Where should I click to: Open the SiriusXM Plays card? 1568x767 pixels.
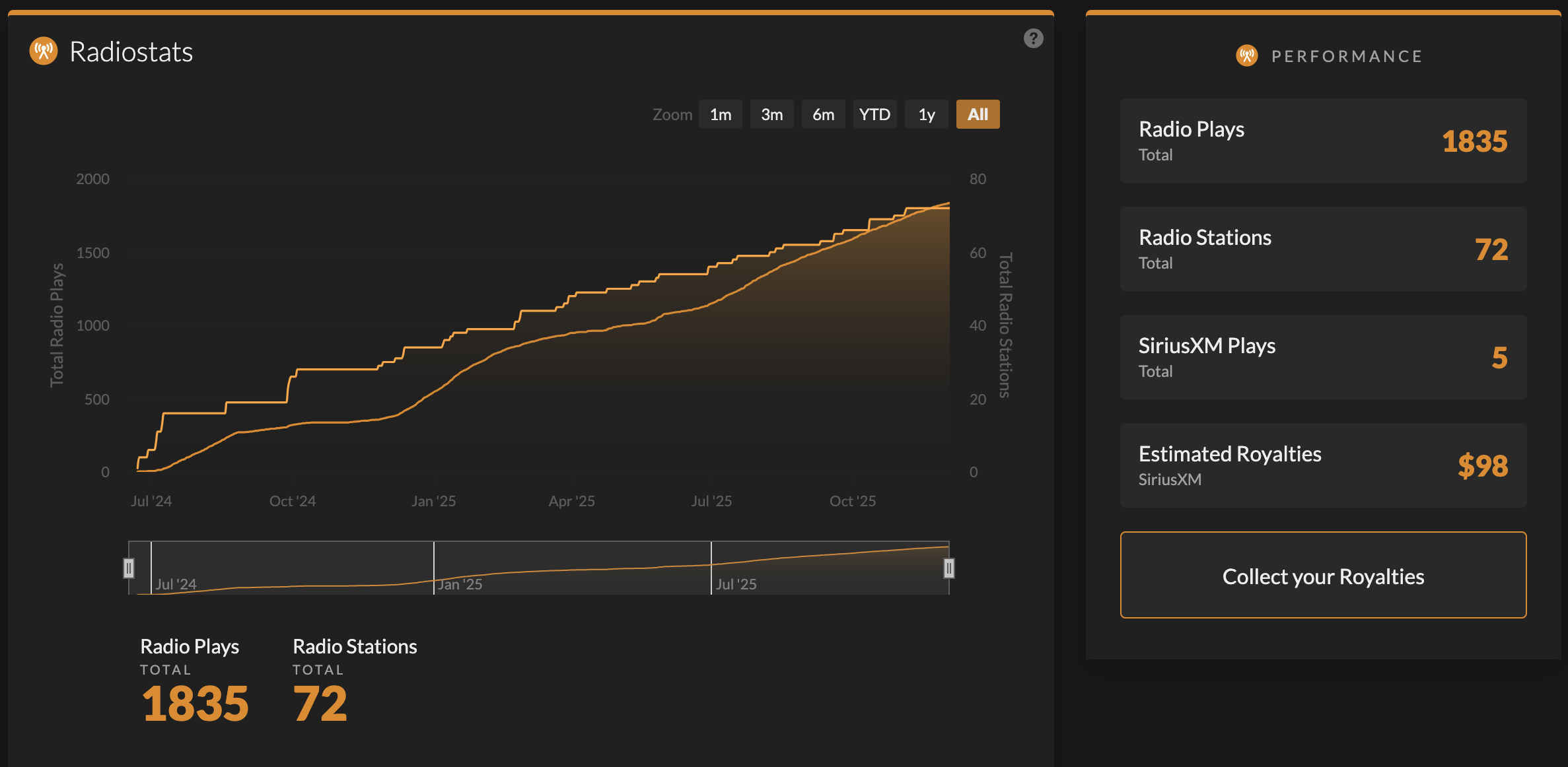(x=1323, y=357)
